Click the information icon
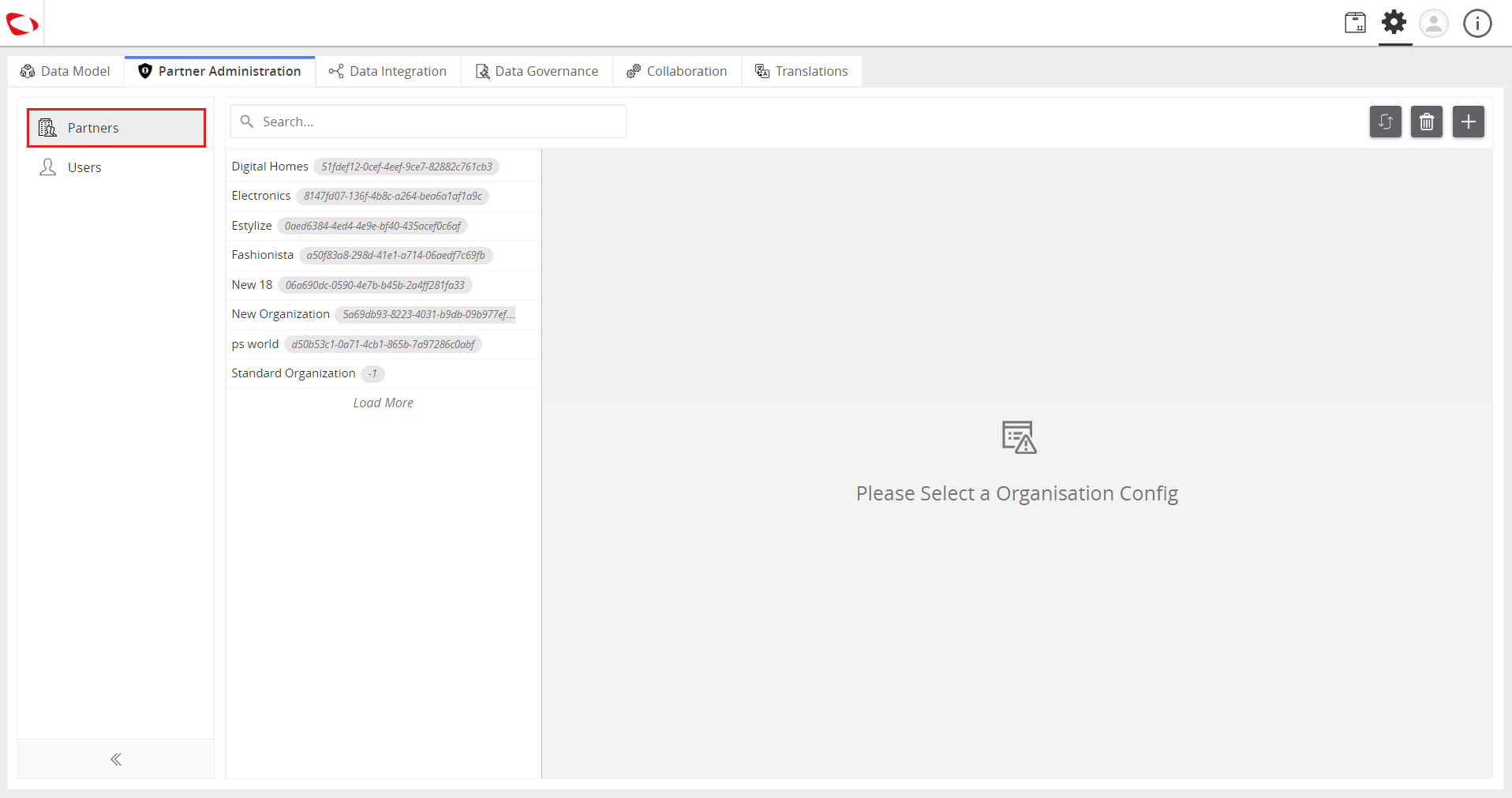The image size is (1512, 798). coord(1477,24)
